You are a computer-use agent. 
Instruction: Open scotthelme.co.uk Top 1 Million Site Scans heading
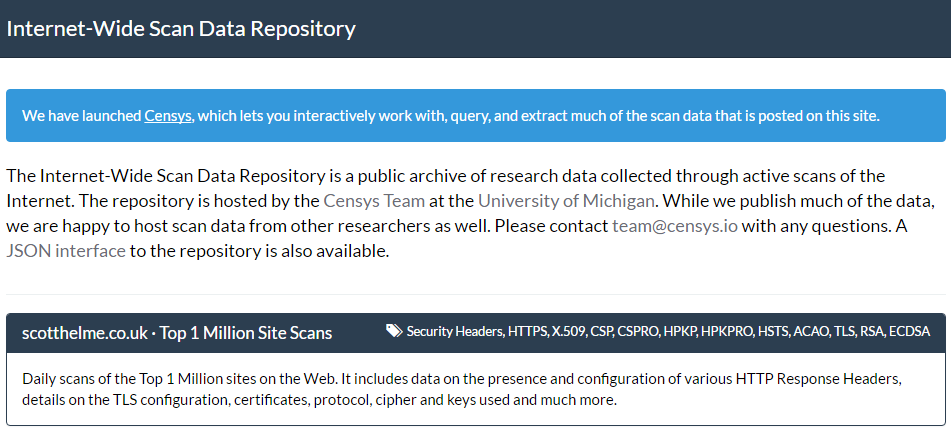point(177,332)
